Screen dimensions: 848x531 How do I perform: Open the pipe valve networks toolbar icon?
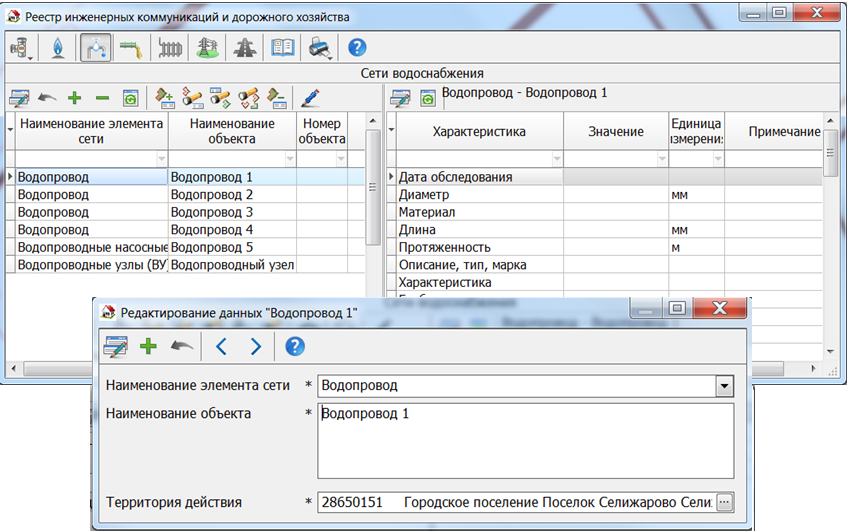tap(21, 48)
